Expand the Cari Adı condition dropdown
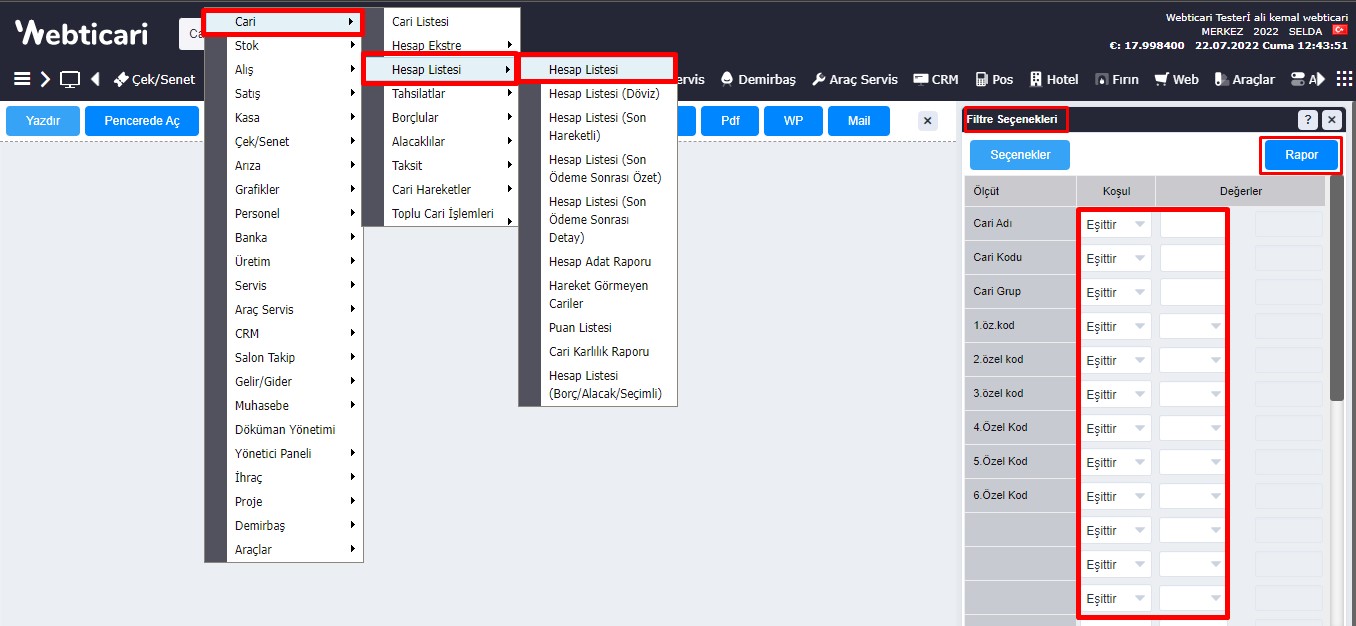 pos(1116,225)
